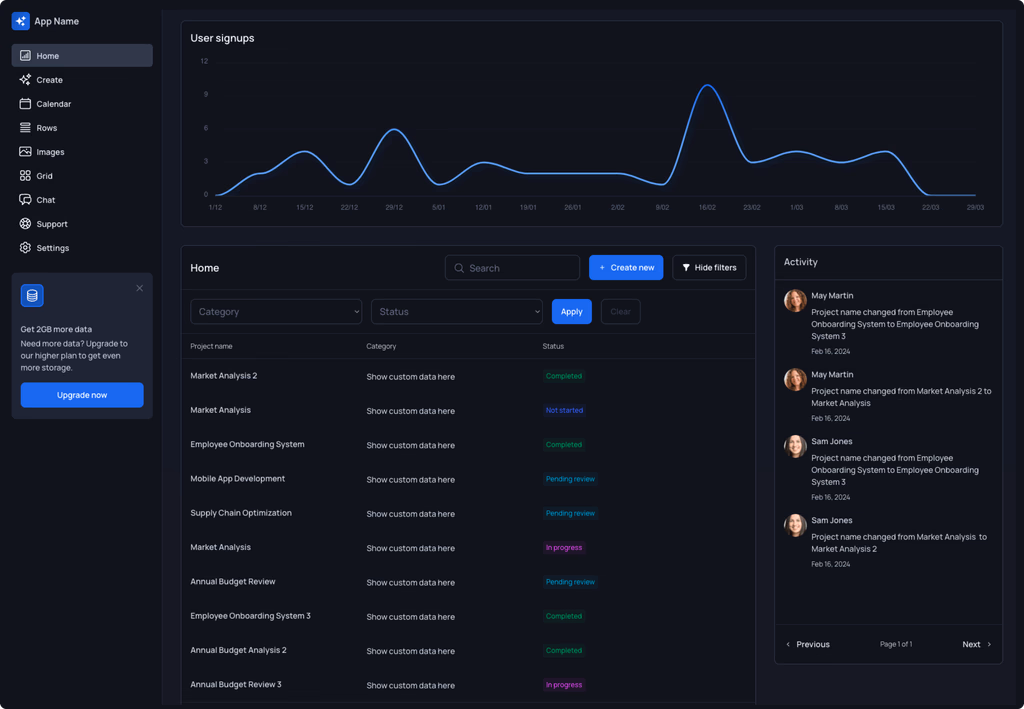Click the App Name logo icon
This screenshot has height=709, width=1024.
[20, 20]
